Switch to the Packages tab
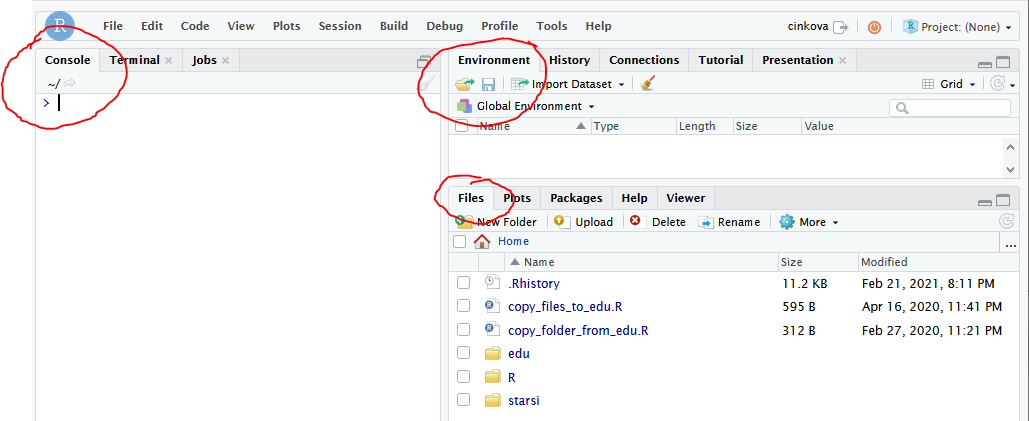This screenshot has height=421, width=1029. [x=576, y=198]
